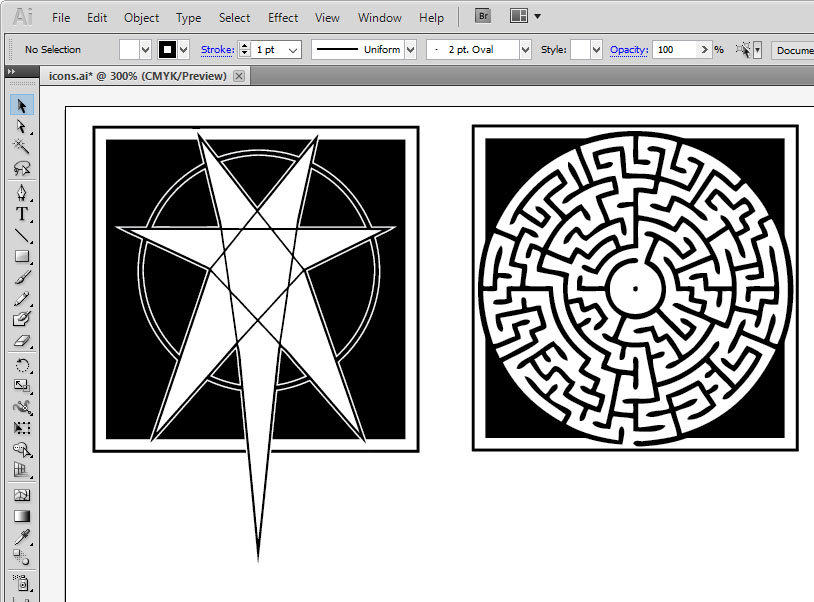Choose the Lasso tool
Screen dimensions: 814x602
21,169
